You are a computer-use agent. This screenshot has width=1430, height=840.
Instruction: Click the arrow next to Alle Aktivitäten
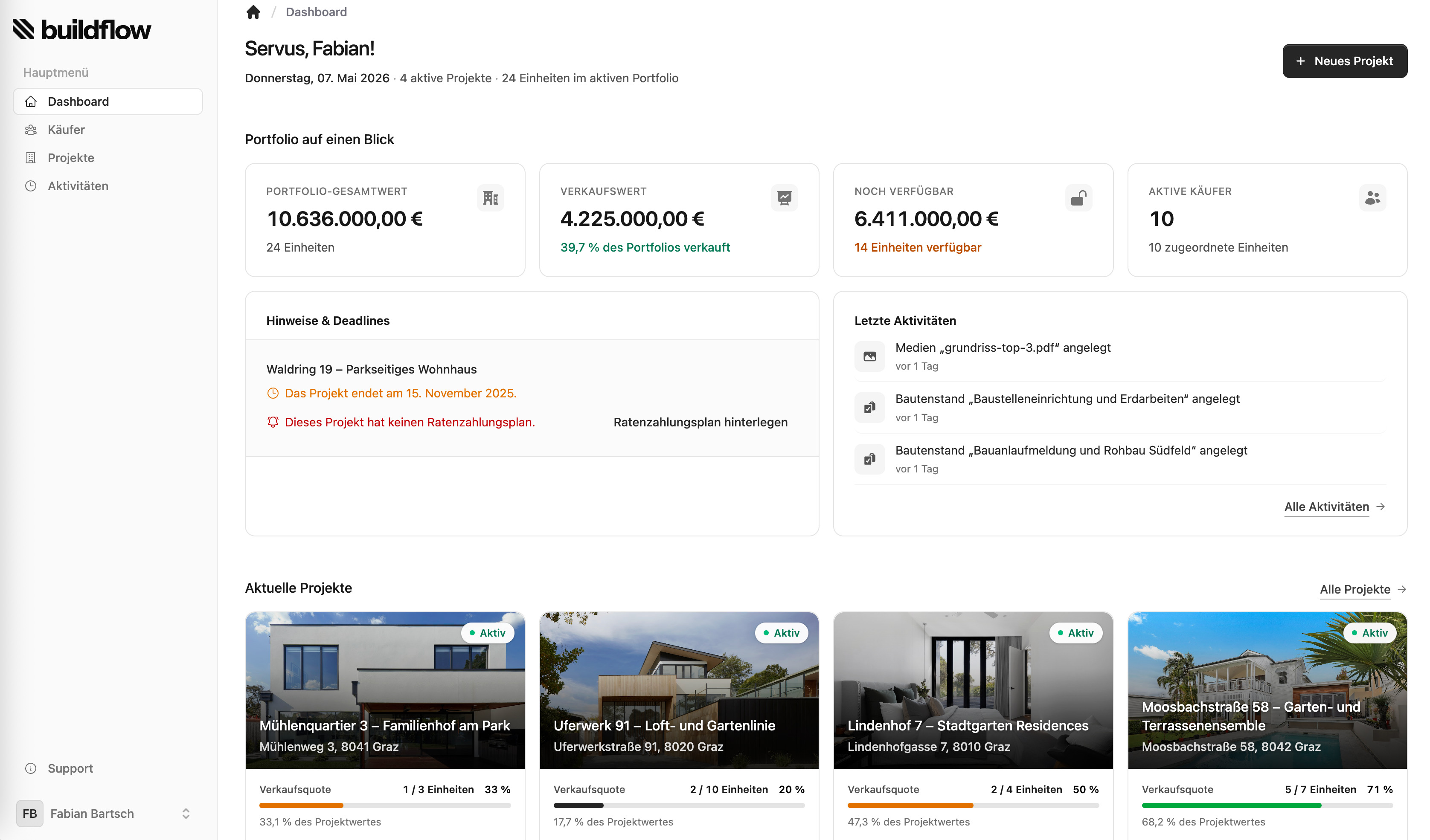(x=1381, y=507)
